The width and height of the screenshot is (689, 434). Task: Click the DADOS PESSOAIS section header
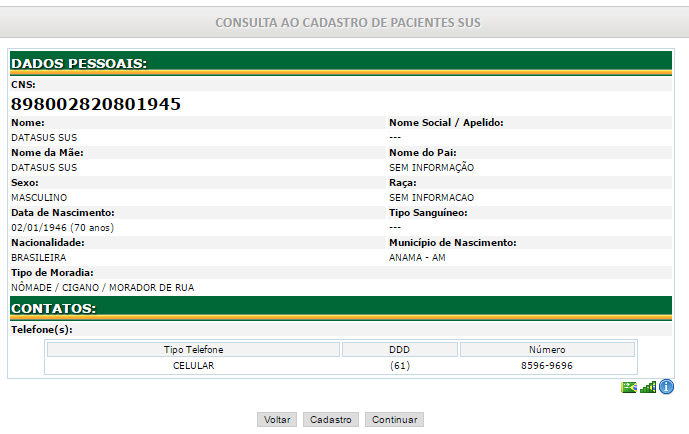pyautogui.click(x=79, y=63)
